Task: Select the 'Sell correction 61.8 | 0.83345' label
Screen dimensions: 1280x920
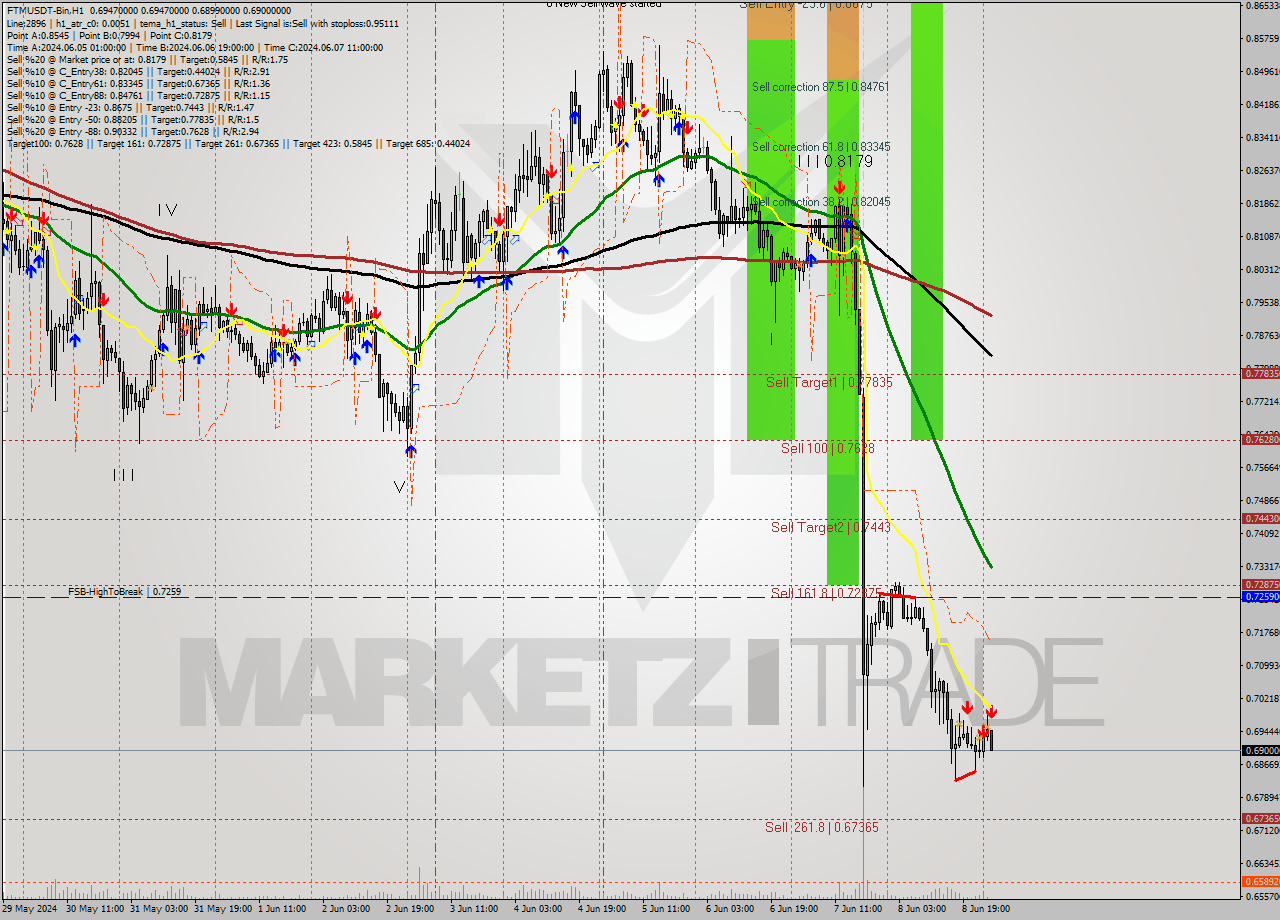Action: click(821, 147)
